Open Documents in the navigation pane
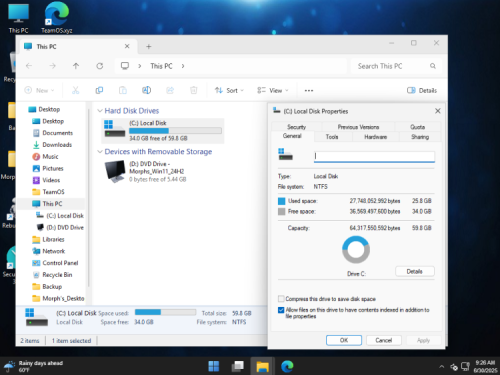The image size is (500, 375). [57, 133]
